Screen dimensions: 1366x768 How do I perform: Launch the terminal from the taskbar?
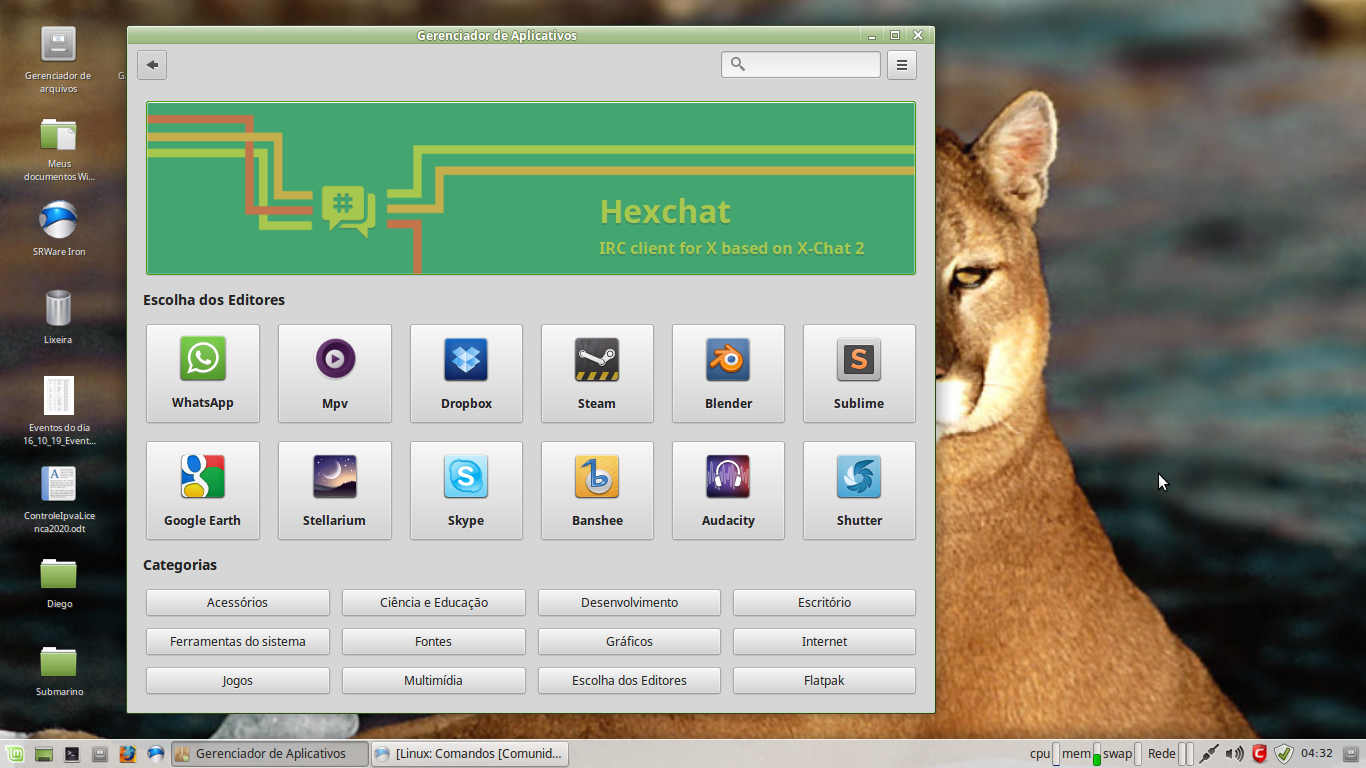click(x=72, y=754)
